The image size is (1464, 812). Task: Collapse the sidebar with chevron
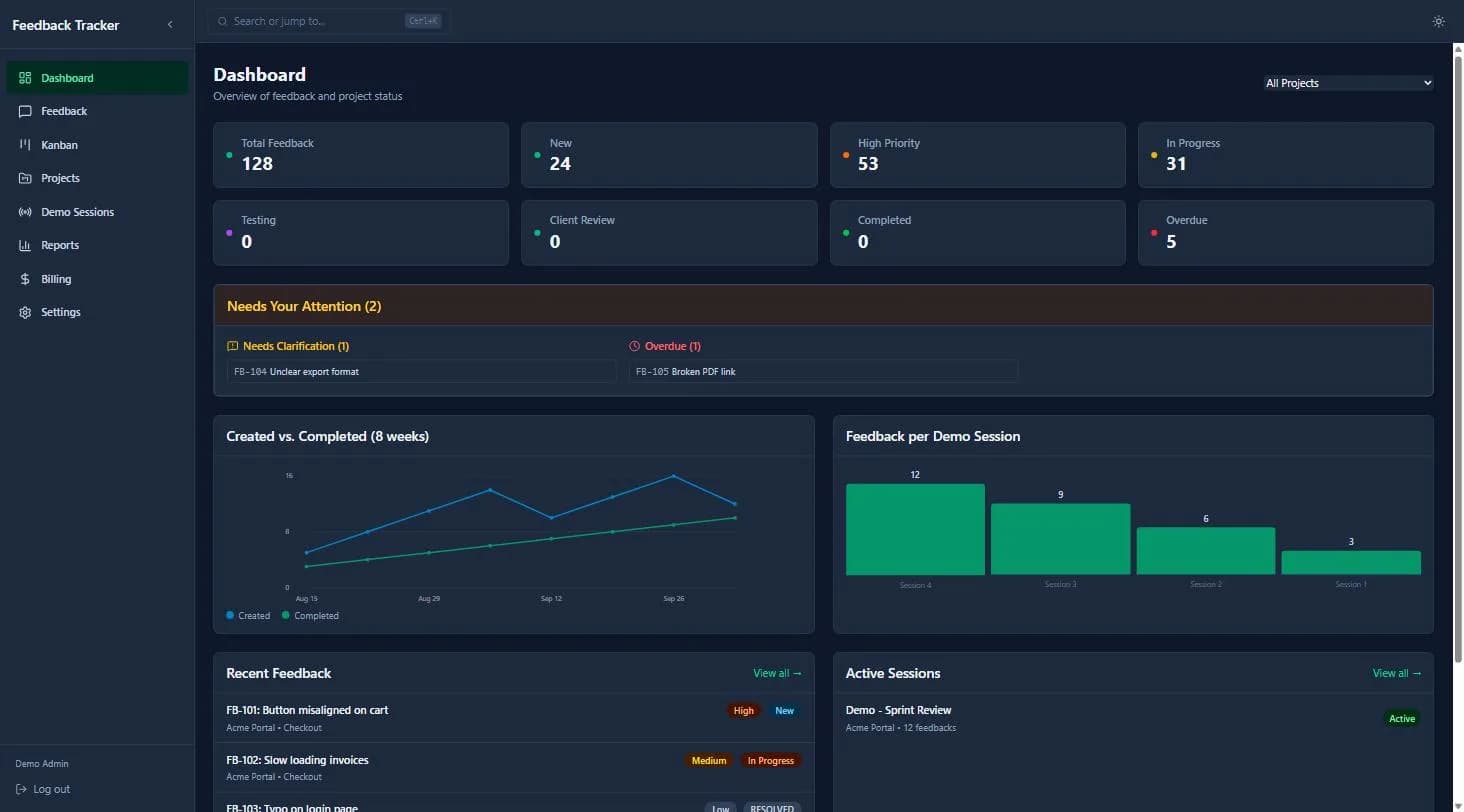pos(170,24)
